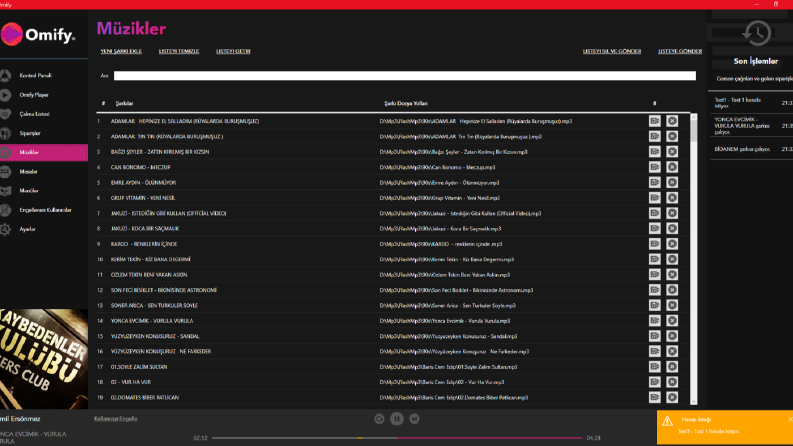Delete icon for Yonca Evcimik Vurula Vurula
793x446 pixels.
672,321
